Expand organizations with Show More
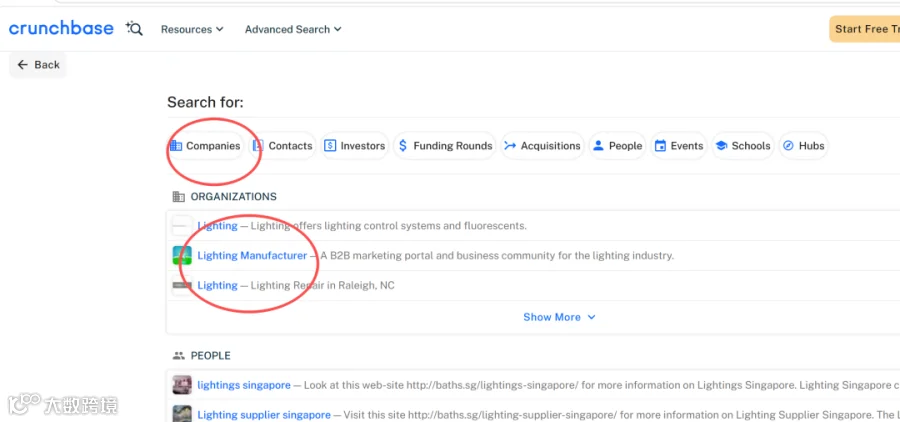This screenshot has width=900, height=422. [x=559, y=317]
